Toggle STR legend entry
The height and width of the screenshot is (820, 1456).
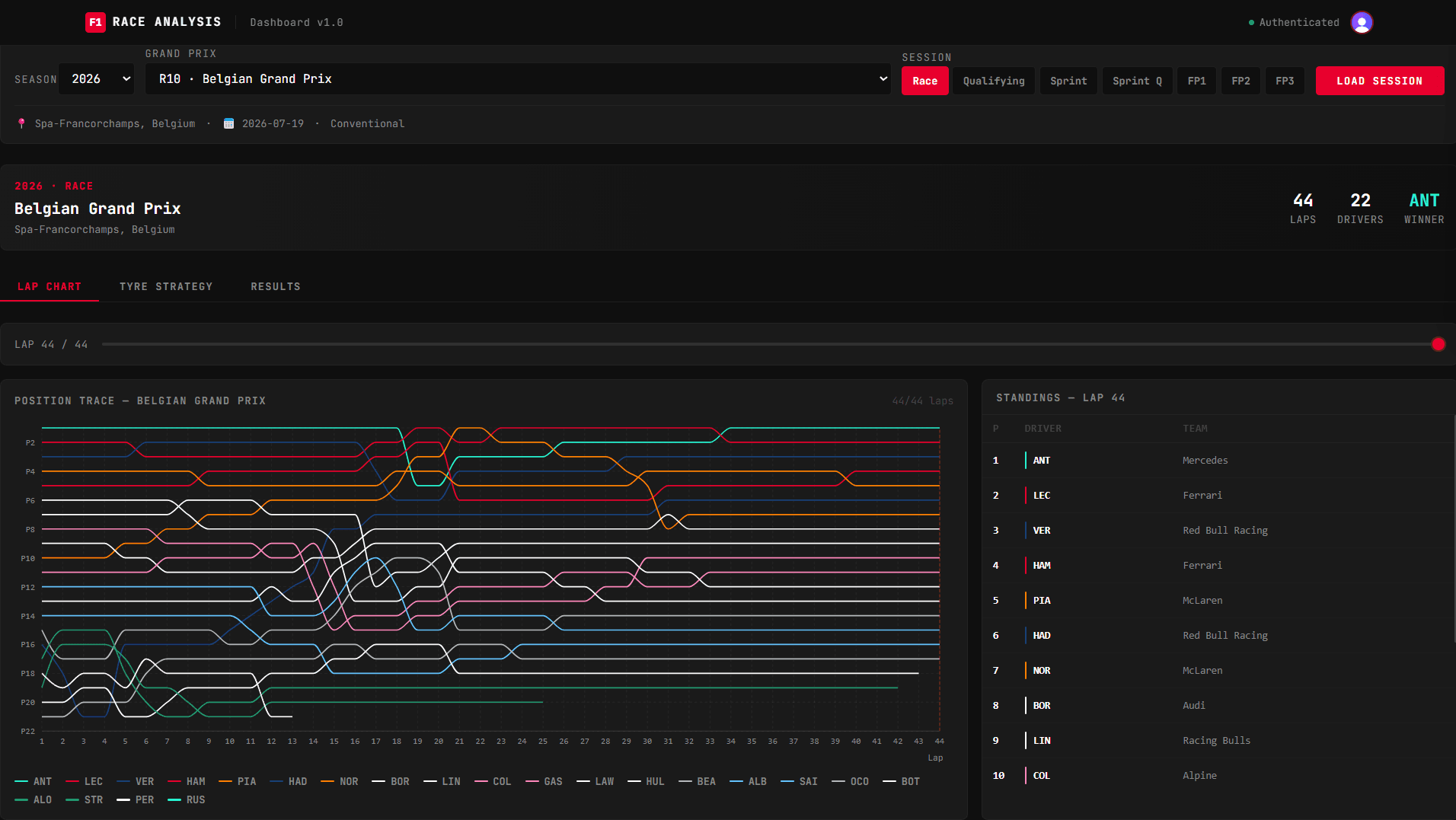tap(85, 799)
